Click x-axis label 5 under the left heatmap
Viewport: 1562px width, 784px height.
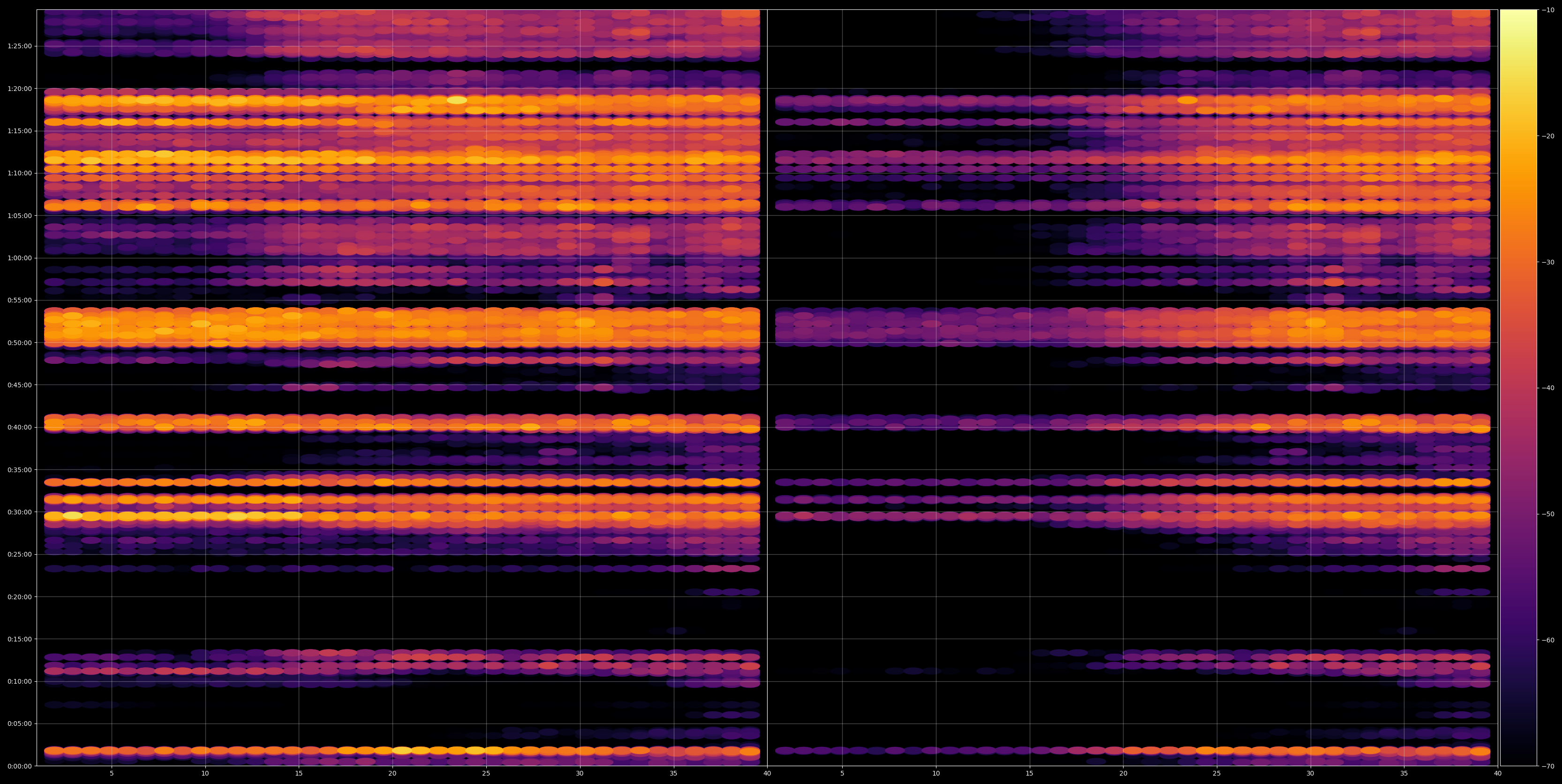click(112, 774)
